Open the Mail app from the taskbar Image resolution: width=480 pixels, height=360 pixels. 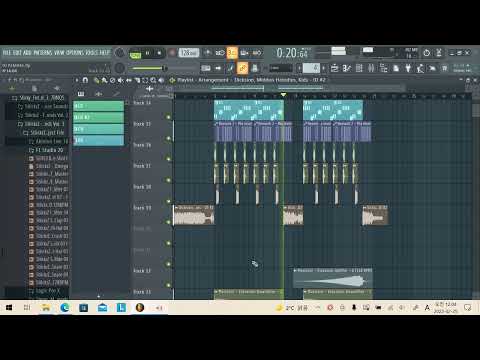click(x=102, y=307)
